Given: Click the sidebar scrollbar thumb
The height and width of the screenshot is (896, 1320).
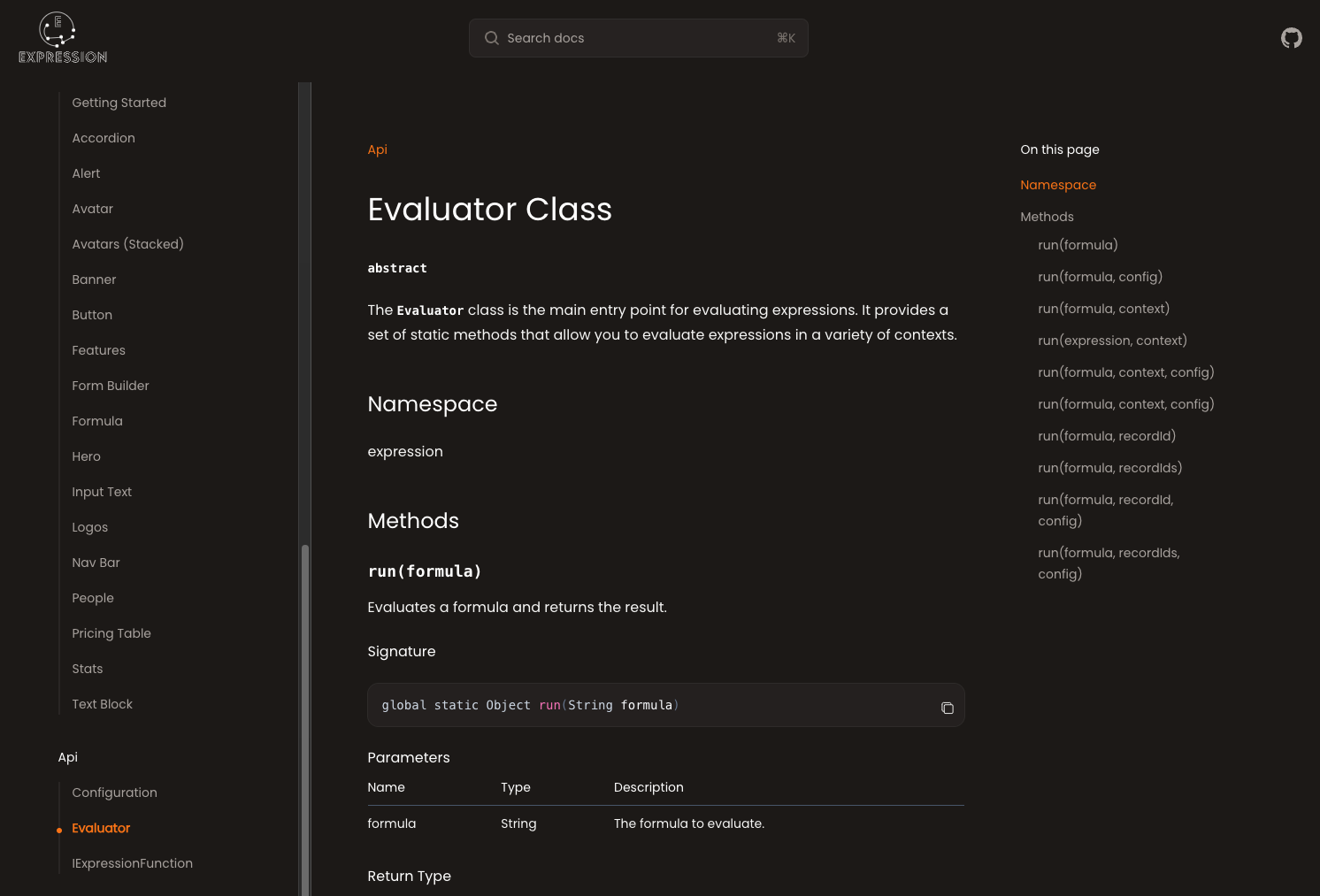Looking at the screenshot, I should point(305,719).
